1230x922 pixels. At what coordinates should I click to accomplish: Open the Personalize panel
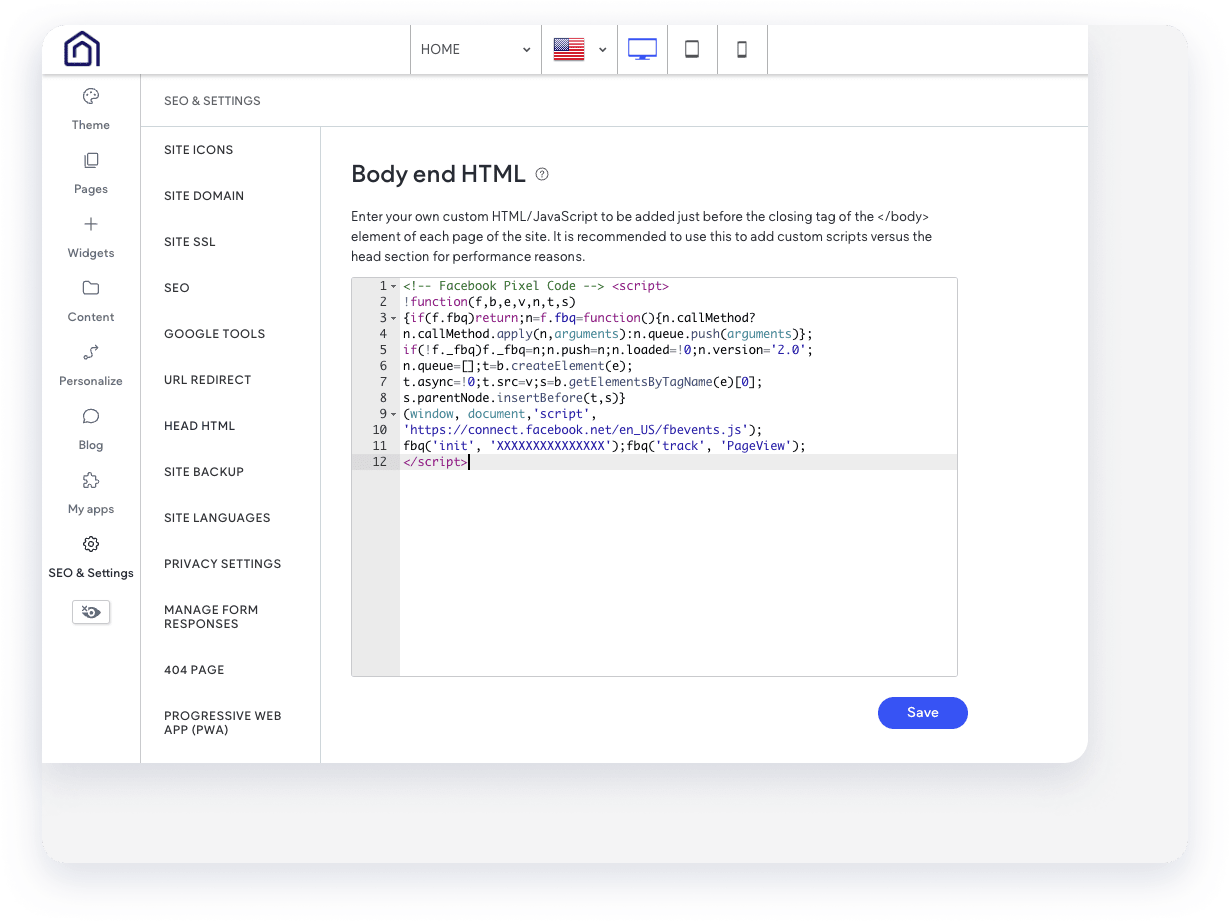coord(91,365)
